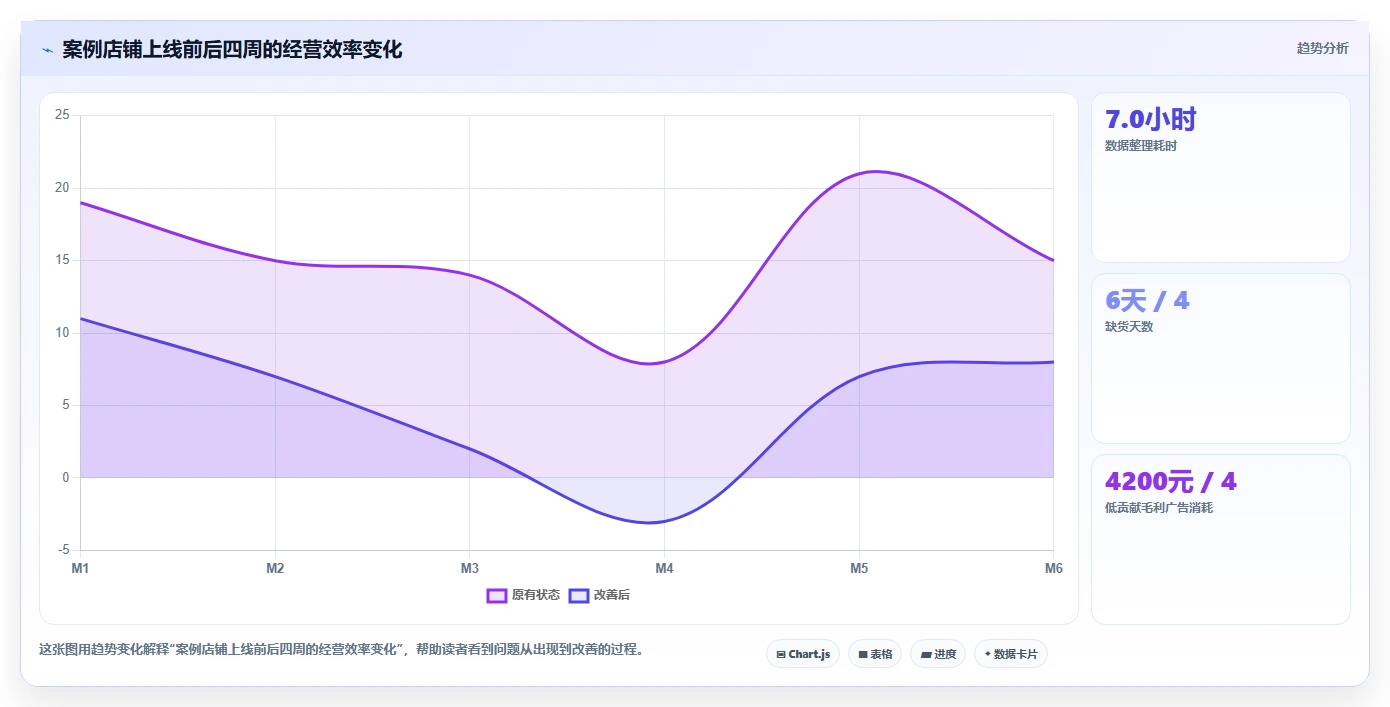Select the 表格 tag chip
Viewport: 1390px width, 707px height.
click(875, 654)
